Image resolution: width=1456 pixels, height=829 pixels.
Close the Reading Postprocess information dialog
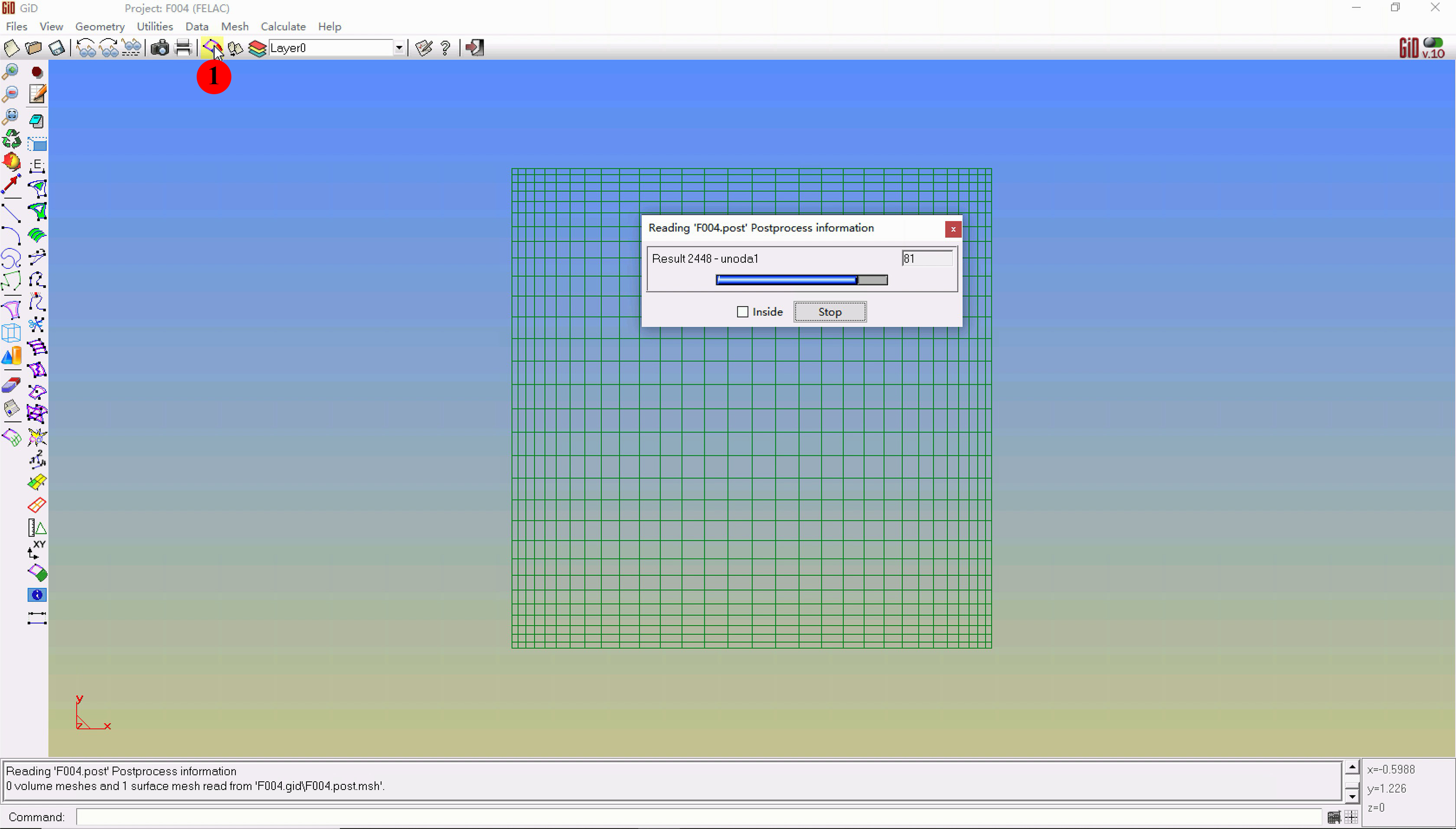[x=952, y=230]
